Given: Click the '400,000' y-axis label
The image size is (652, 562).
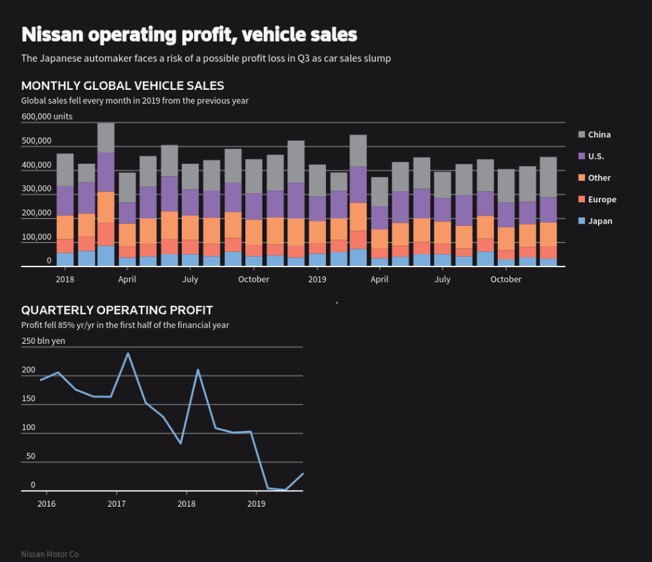Looking at the screenshot, I should [x=37, y=165].
